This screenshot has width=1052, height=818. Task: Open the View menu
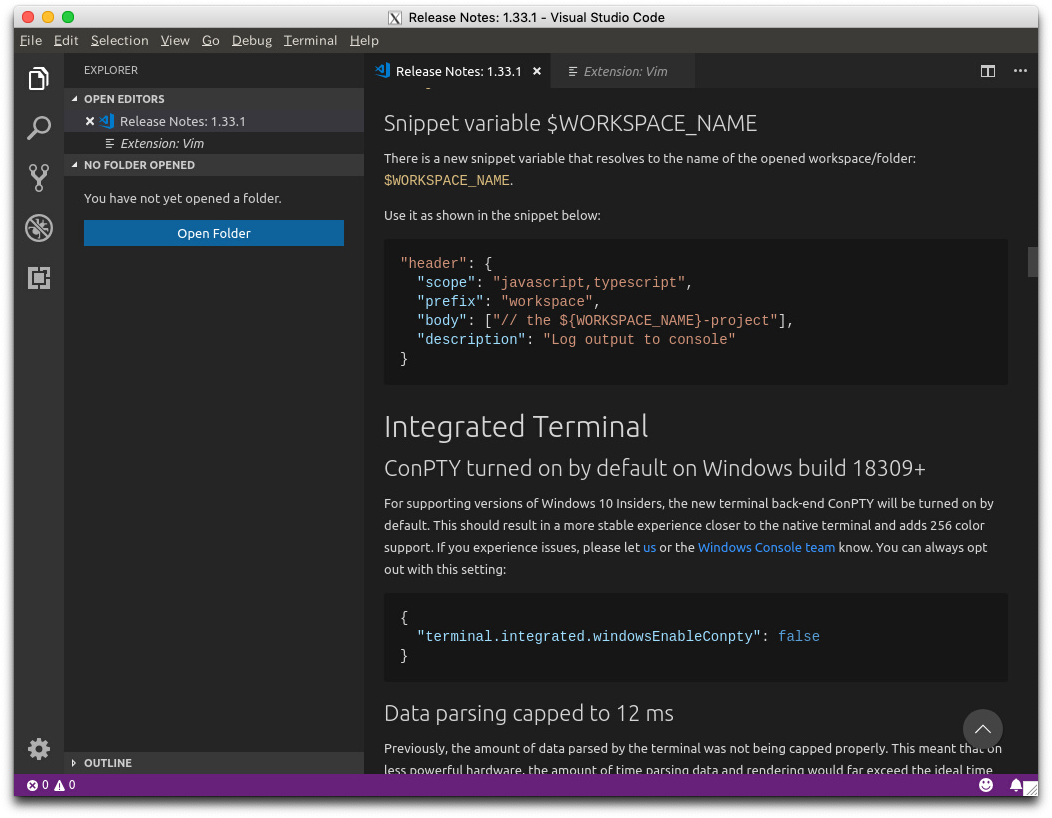click(174, 40)
